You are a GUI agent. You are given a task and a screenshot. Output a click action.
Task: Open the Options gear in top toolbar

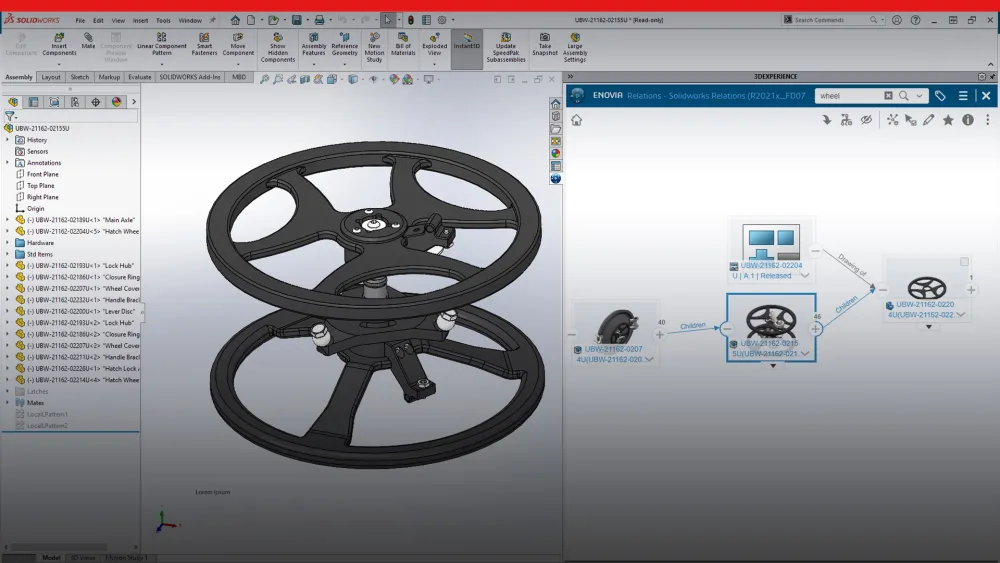(442, 20)
